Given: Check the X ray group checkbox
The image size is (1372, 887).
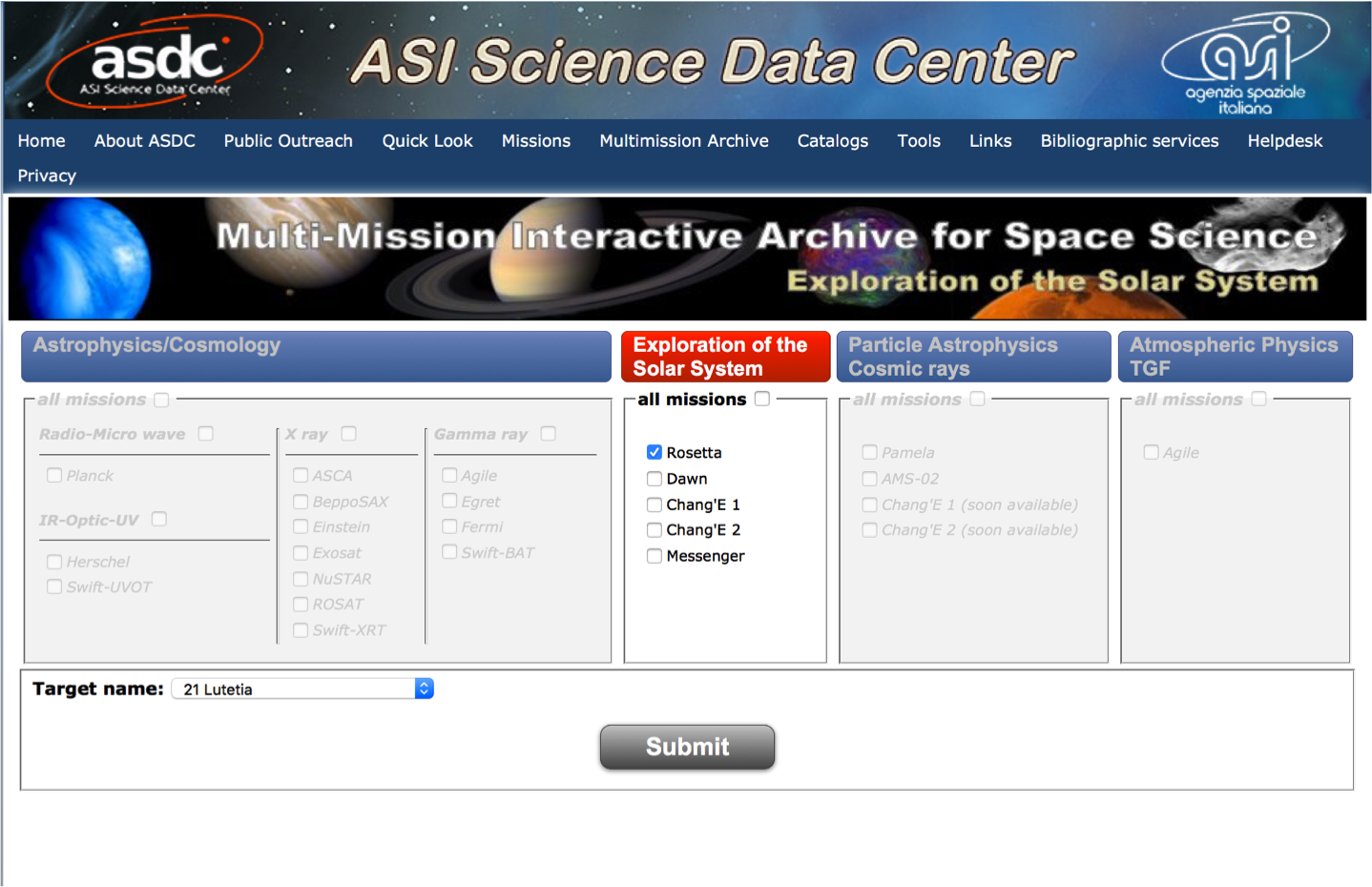Looking at the screenshot, I should [x=349, y=434].
